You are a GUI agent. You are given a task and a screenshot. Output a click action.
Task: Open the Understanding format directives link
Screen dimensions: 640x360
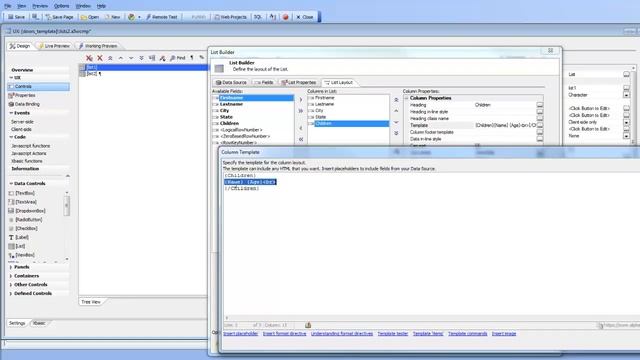click(x=342, y=333)
